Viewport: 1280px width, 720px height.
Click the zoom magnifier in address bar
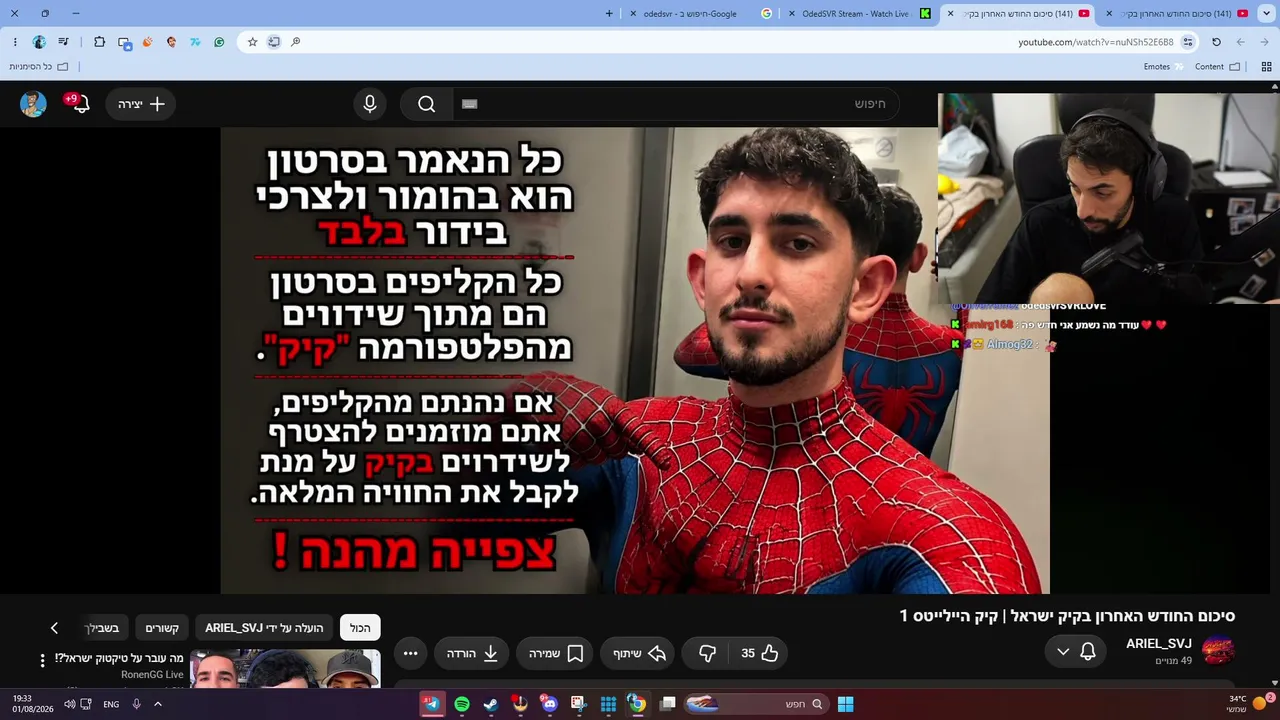(296, 42)
